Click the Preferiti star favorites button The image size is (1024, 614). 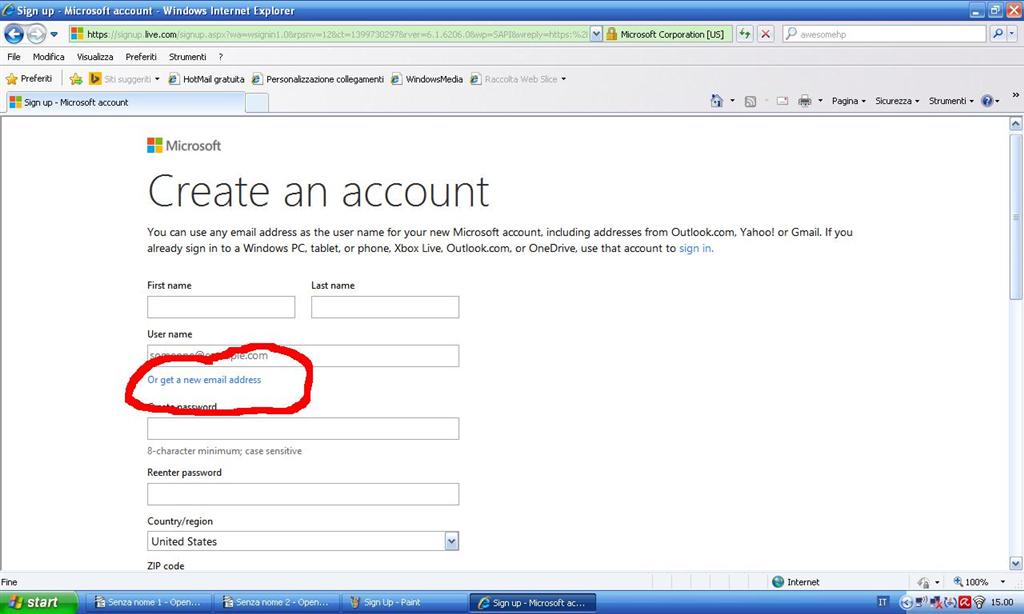click(29, 78)
